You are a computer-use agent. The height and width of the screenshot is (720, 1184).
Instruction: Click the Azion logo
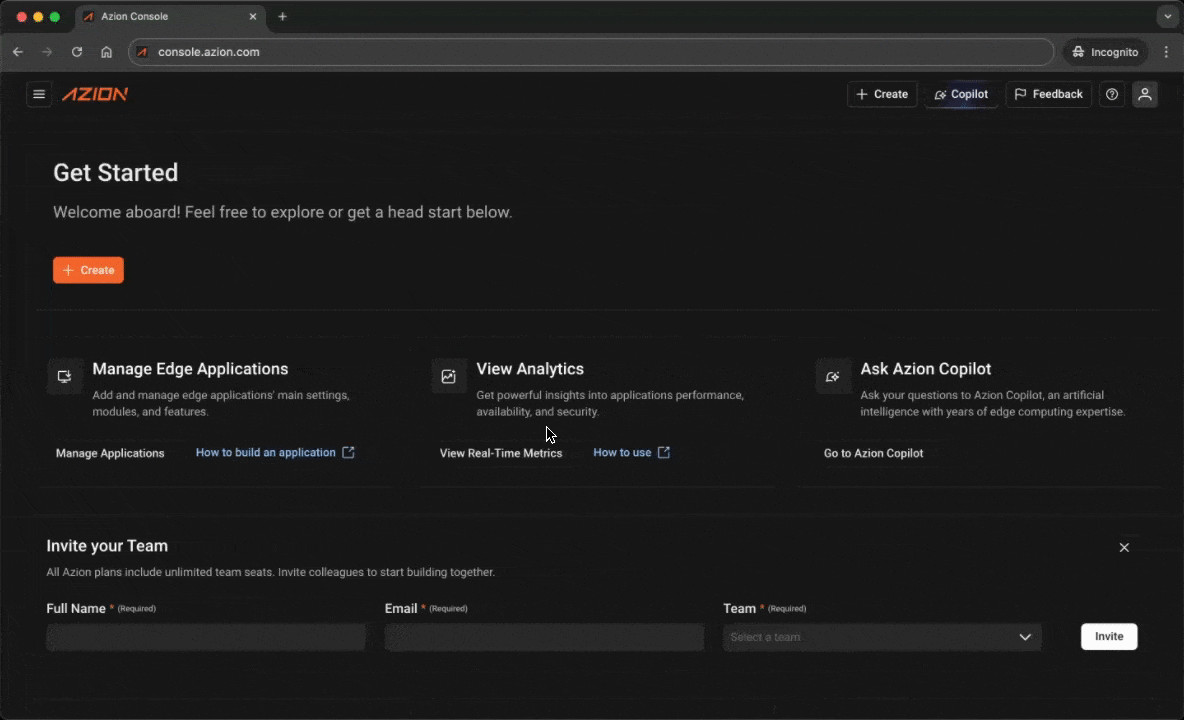(x=95, y=94)
